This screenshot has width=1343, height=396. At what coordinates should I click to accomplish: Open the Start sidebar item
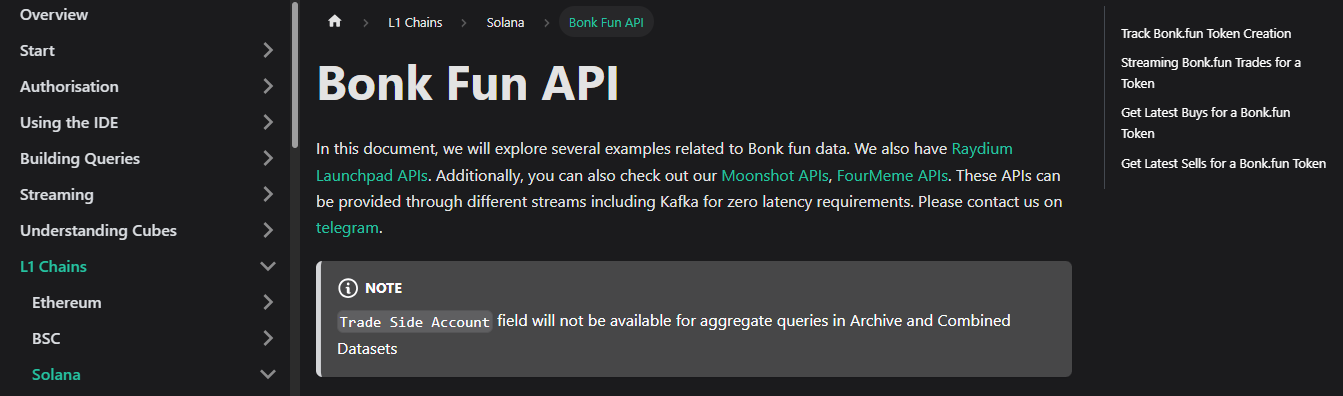tap(37, 50)
